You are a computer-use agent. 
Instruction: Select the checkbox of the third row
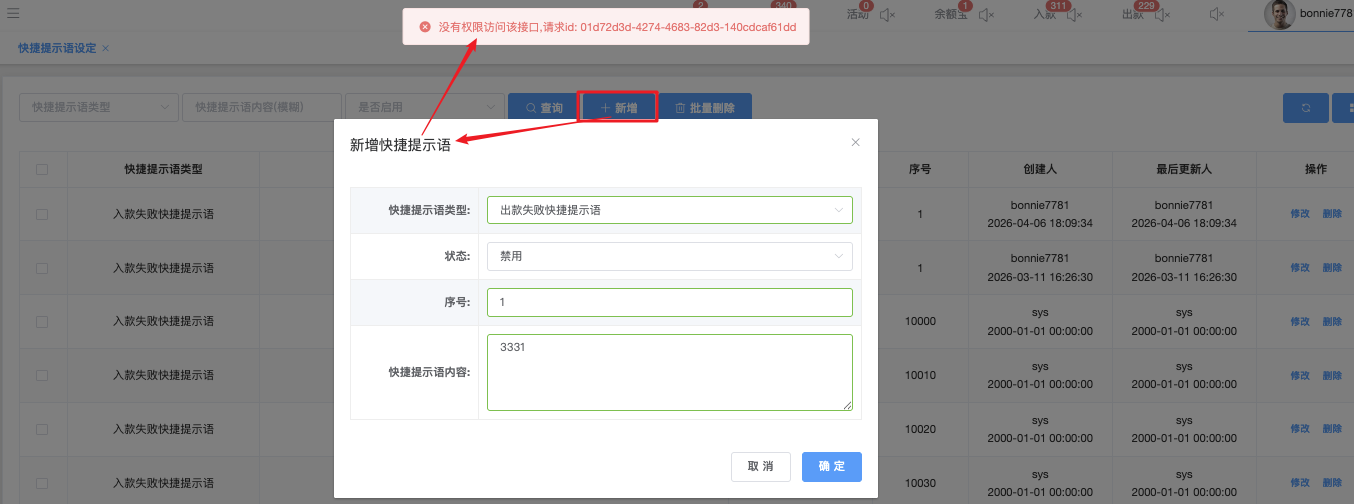[42, 322]
